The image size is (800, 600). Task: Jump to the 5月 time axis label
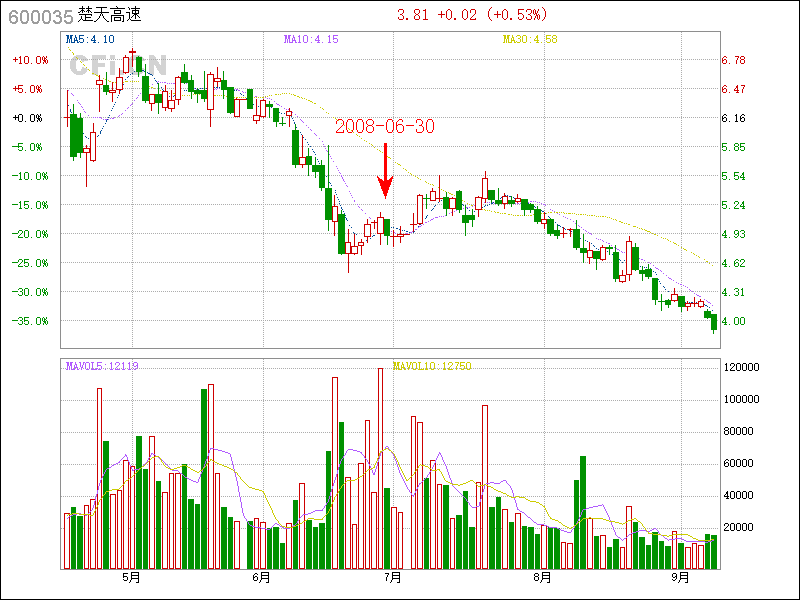(x=130, y=578)
